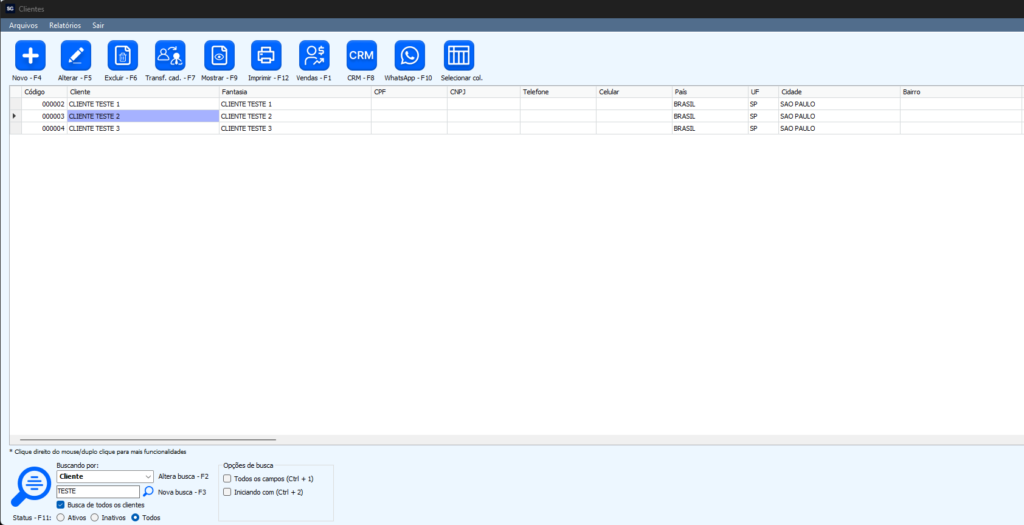Select the highlighted 'CLIENTE TESTE 2' client cell

pyautogui.click(x=143, y=116)
